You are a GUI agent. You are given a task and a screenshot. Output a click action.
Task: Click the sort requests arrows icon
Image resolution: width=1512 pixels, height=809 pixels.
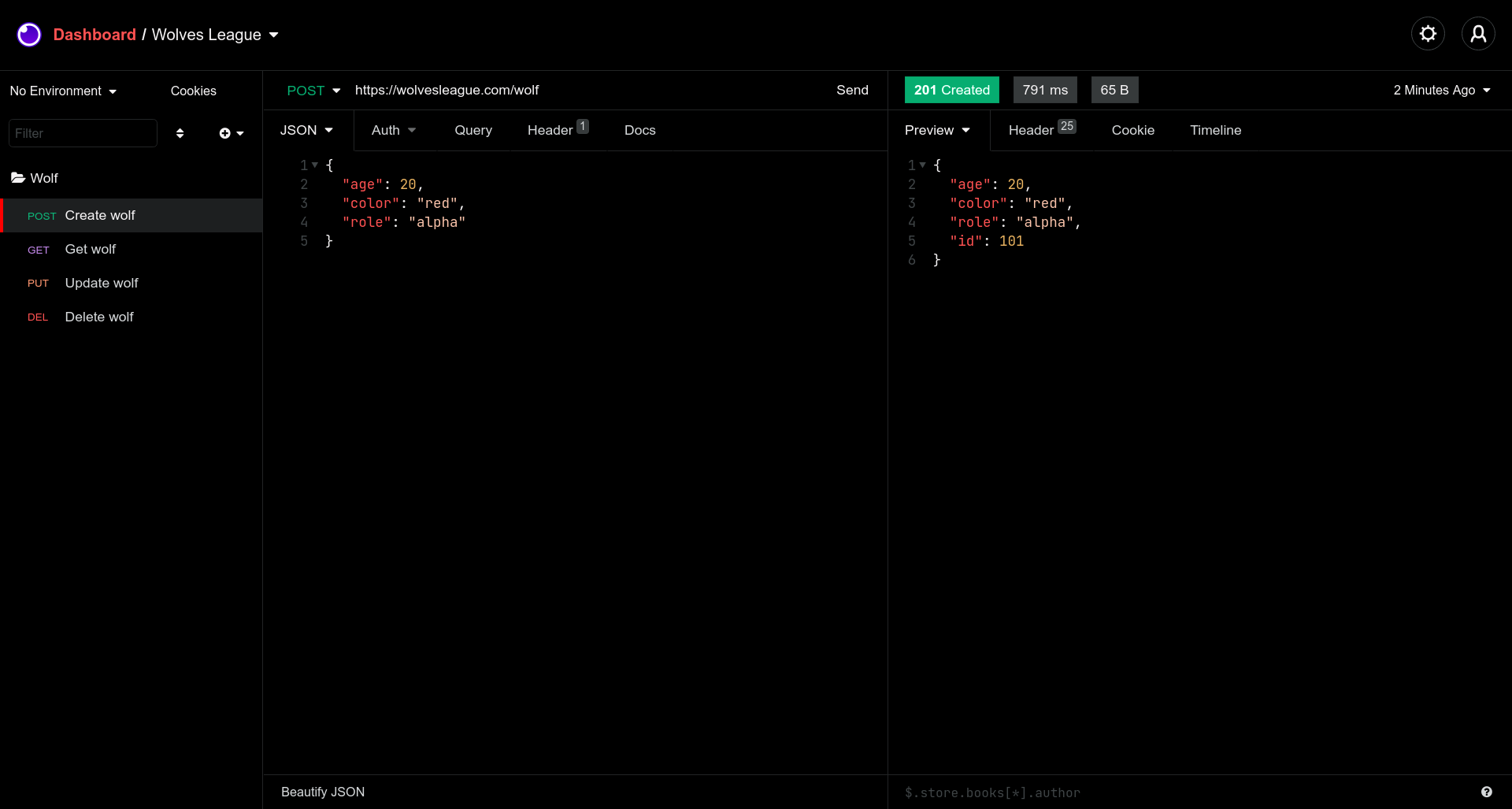coord(180,133)
